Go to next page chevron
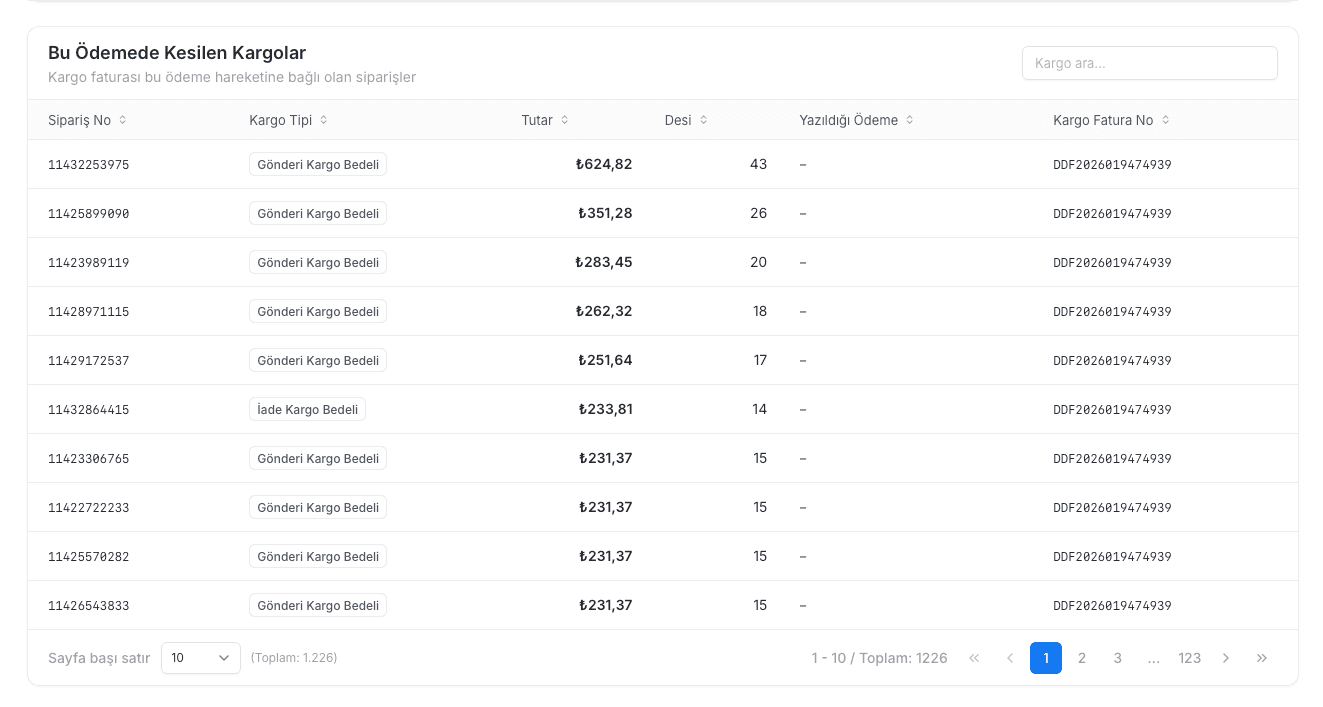This screenshot has width=1323, height=707. pyautogui.click(x=1226, y=658)
